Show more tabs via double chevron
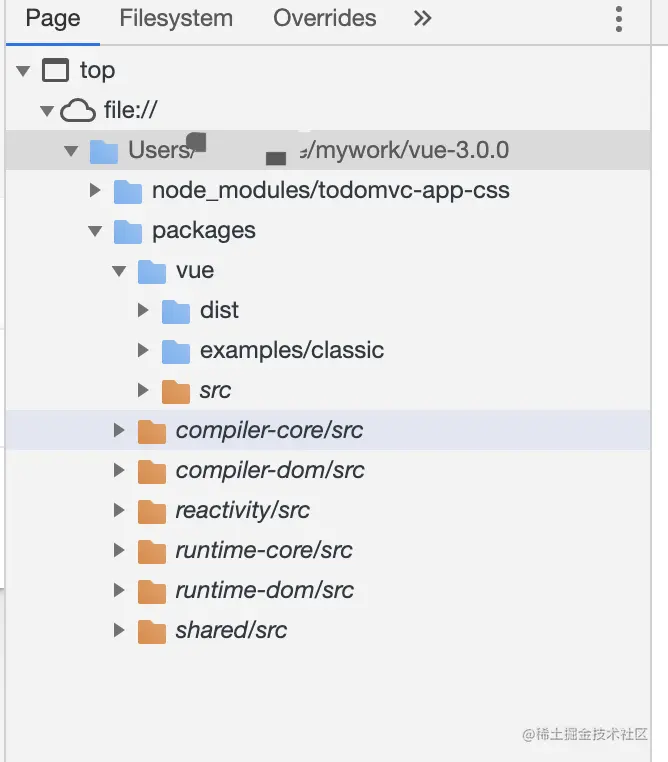 click(x=422, y=18)
